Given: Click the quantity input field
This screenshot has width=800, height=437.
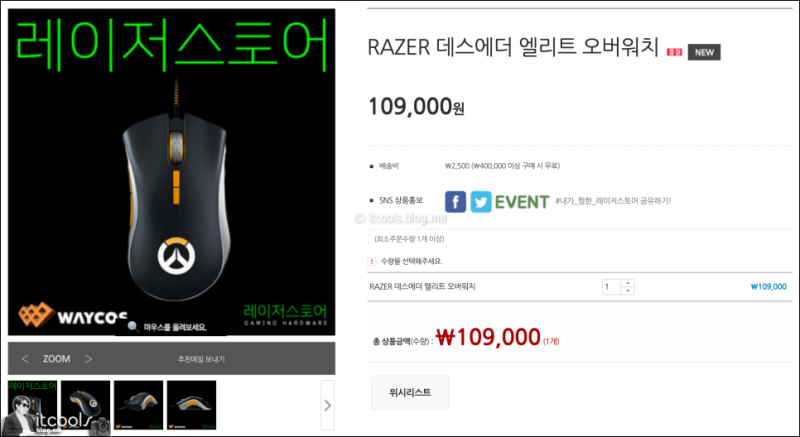Looking at the screenshot, I should tap(611, 287).
